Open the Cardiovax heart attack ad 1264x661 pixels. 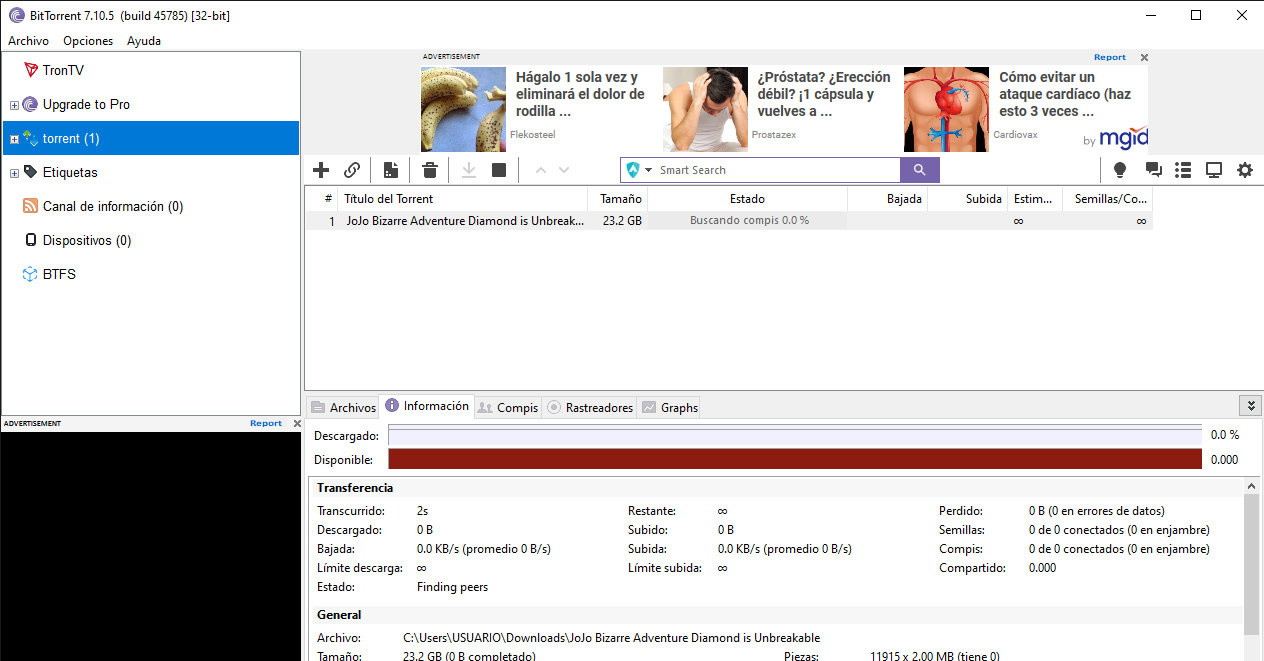[x=1065, y=94]
